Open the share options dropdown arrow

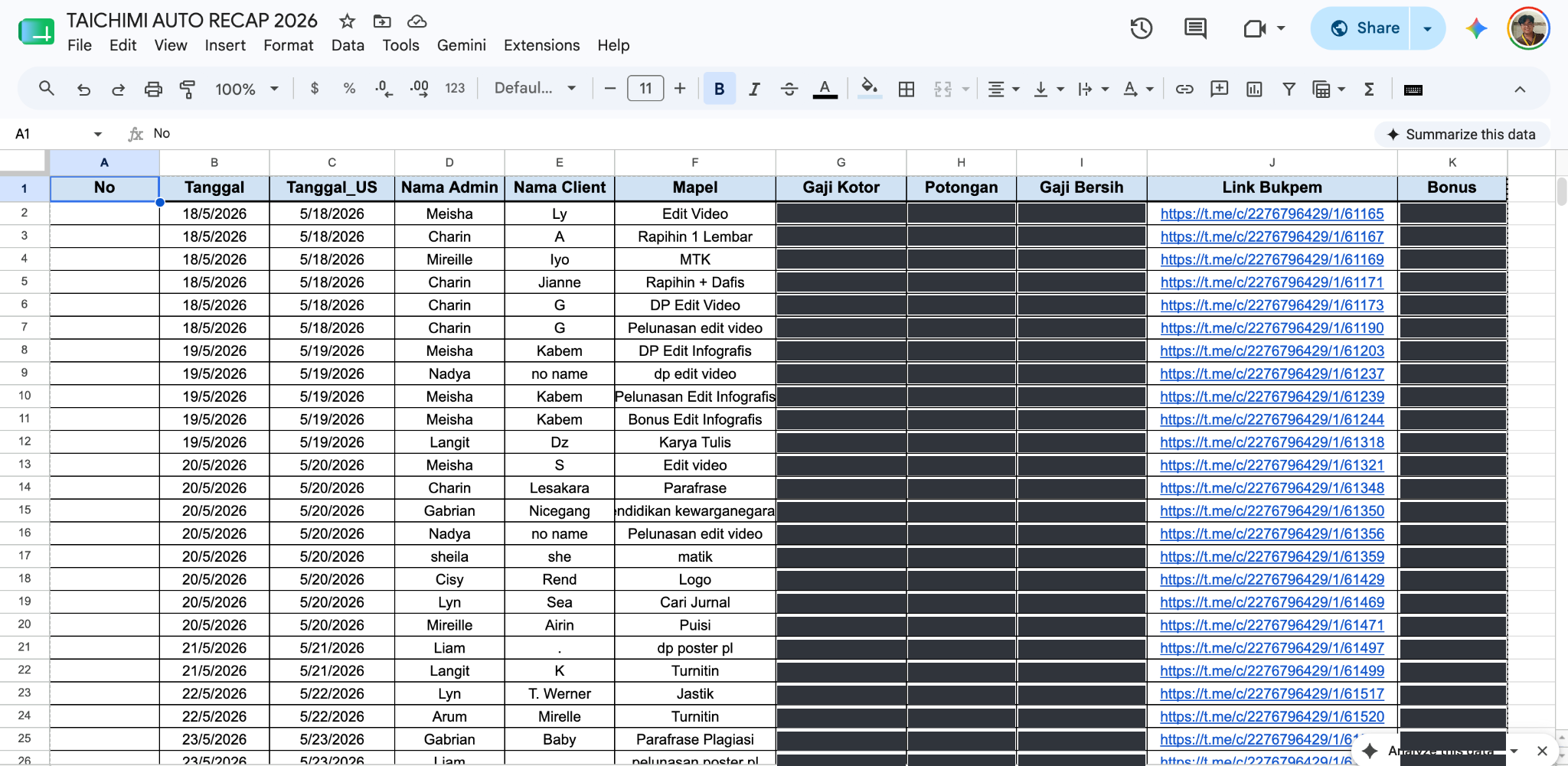point(1427,28)
